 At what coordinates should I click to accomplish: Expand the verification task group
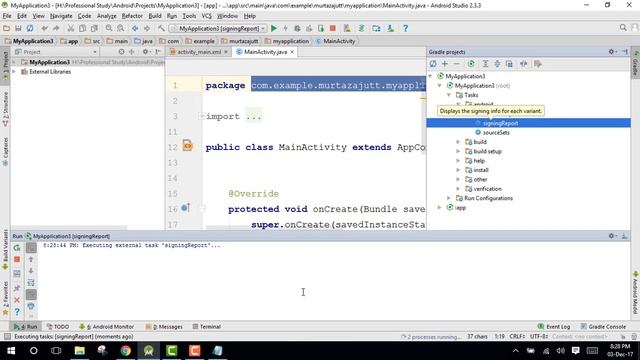point(458,189)
